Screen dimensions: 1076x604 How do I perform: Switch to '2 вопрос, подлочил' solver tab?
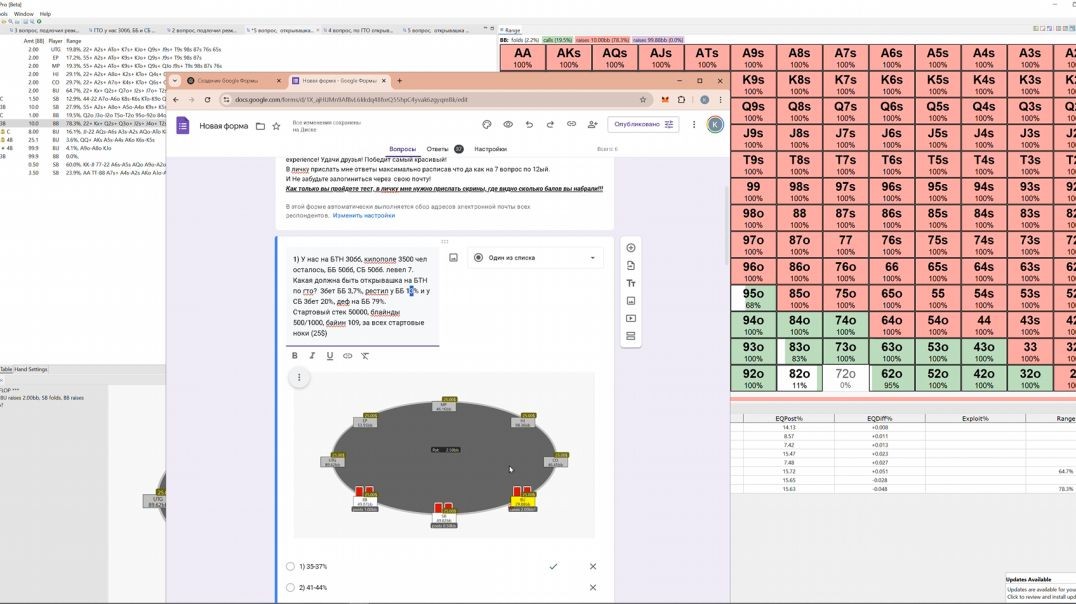click(202, 30)
